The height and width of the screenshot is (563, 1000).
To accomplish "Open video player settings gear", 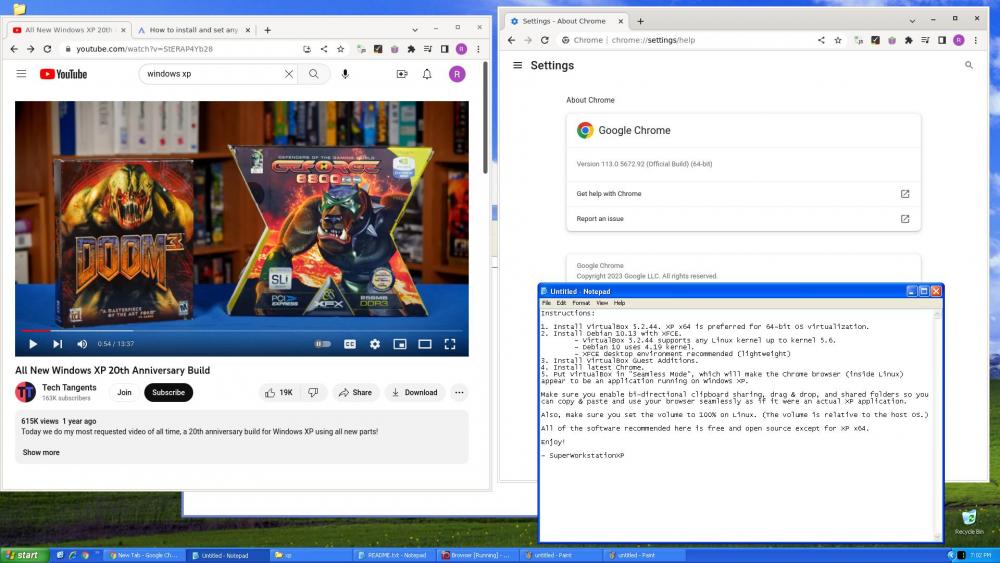I will [x=375, y=344].
